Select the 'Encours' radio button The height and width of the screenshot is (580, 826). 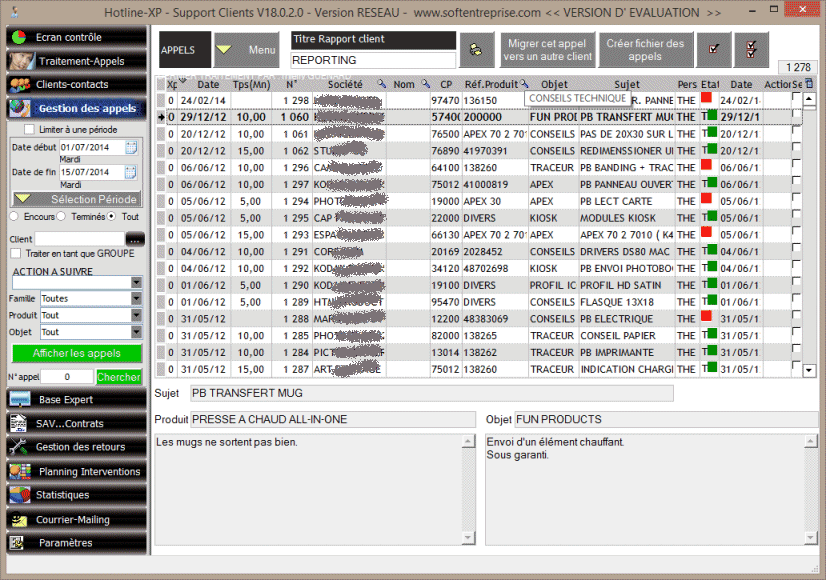tap(14, 216)
